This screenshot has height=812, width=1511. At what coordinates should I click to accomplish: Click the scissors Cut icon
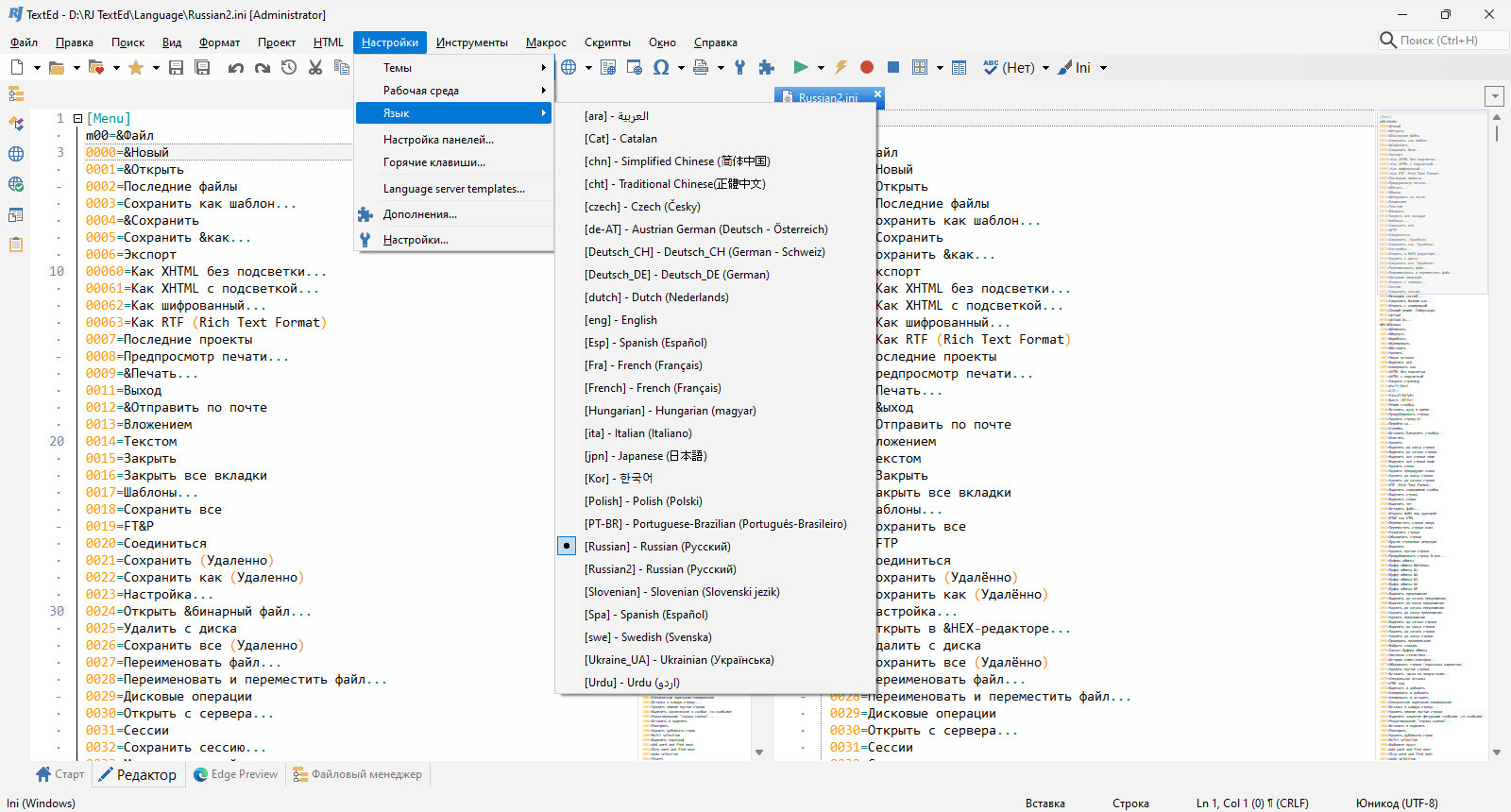[315, 67]
